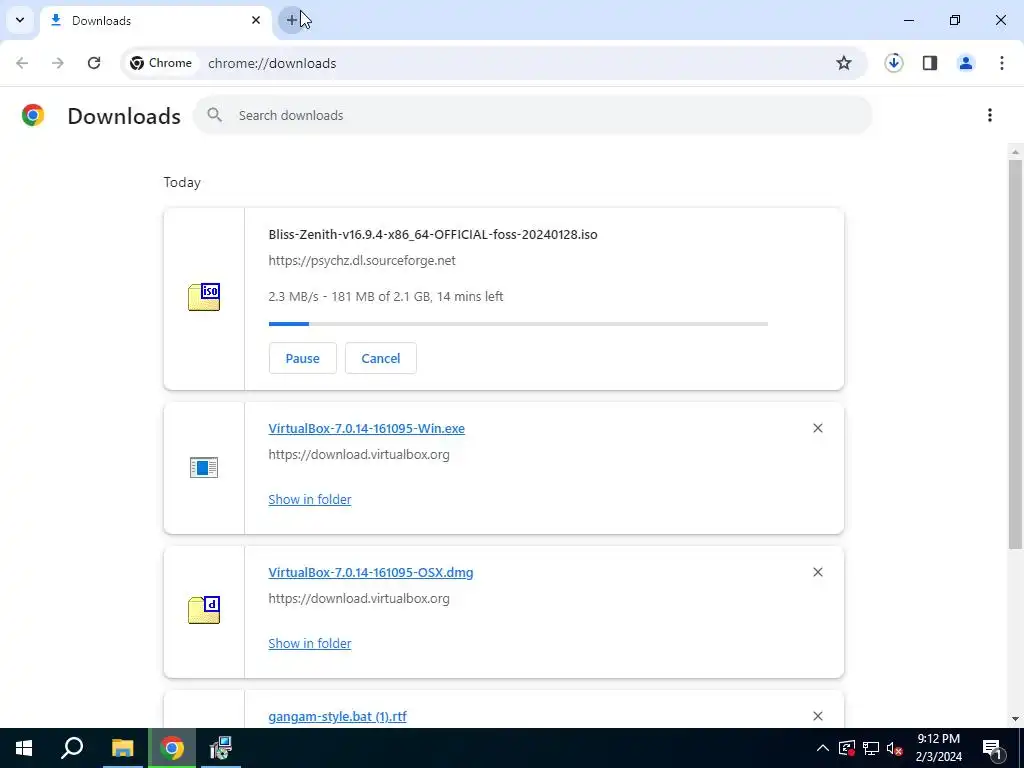
Task: Click the search magnifier icon
Action: click(214, 116)
